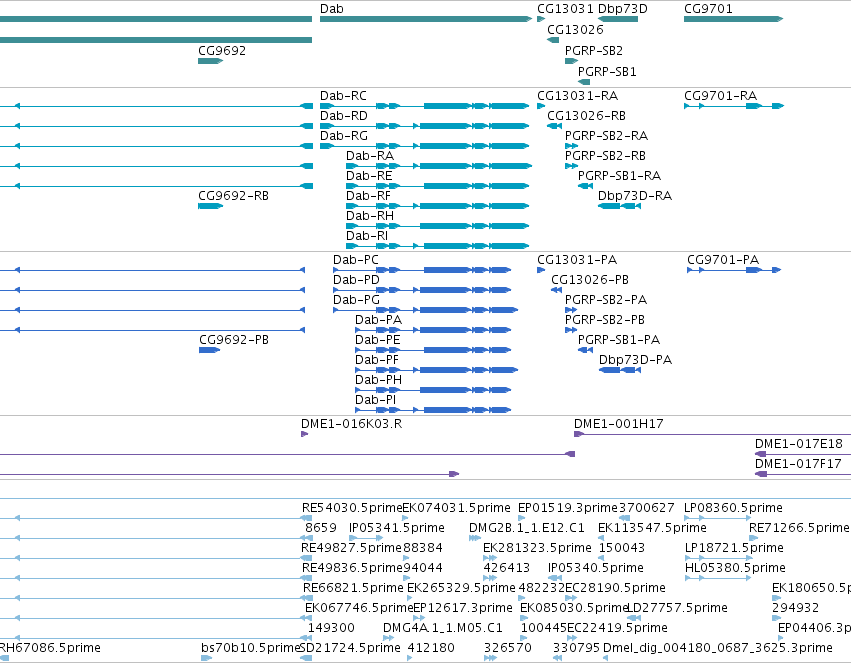Image resolution: width=851 pixels, height=663 pixels.
Task: Click the Dab-RI transcript label
Action: (x=367, y=236)
